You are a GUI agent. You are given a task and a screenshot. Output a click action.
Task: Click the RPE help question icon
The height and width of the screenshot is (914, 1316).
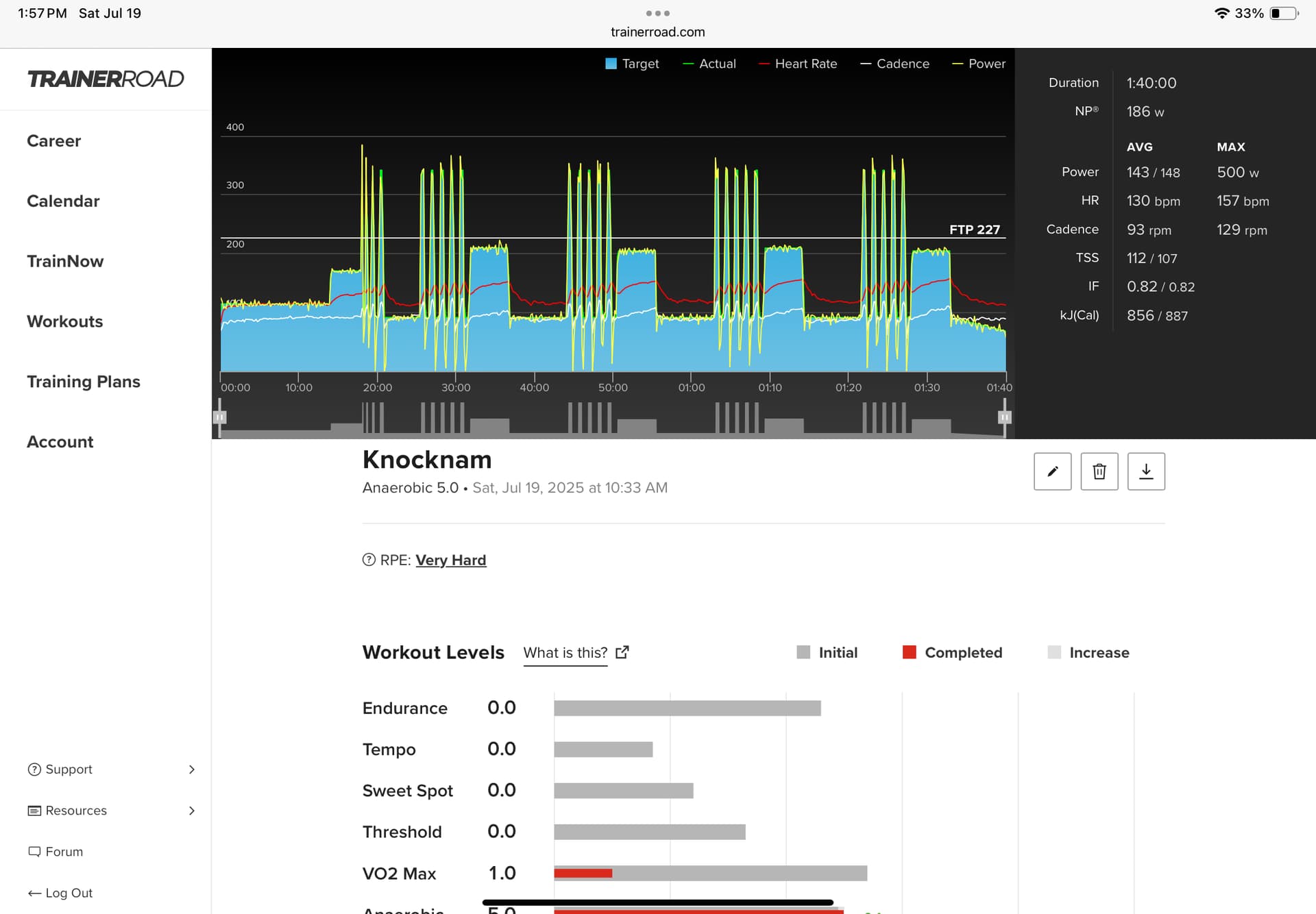(369, 560)
